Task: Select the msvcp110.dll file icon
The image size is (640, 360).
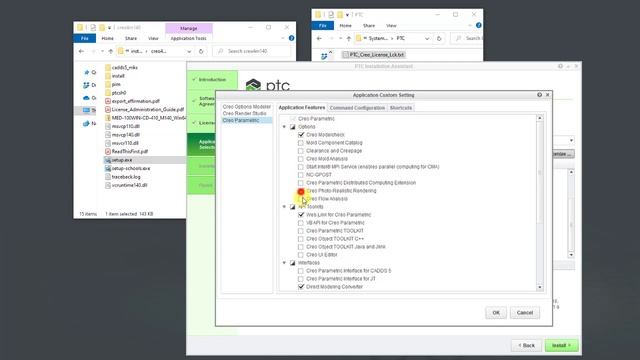Action: point(108,126)
